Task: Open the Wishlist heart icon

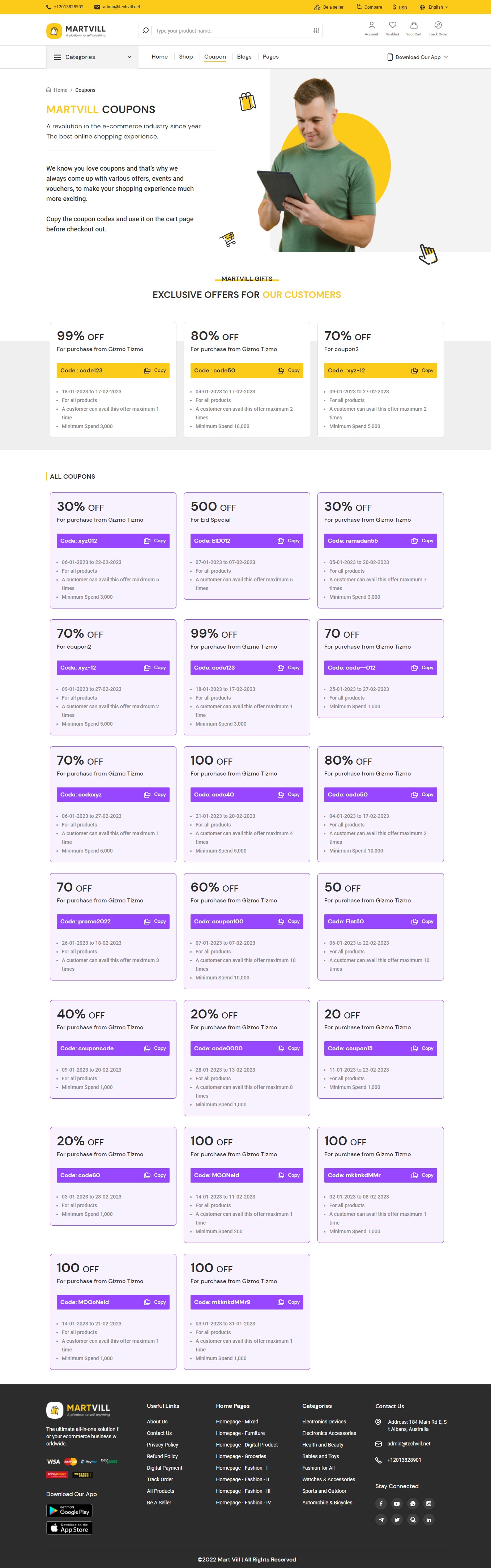Action: pos(392,26)
